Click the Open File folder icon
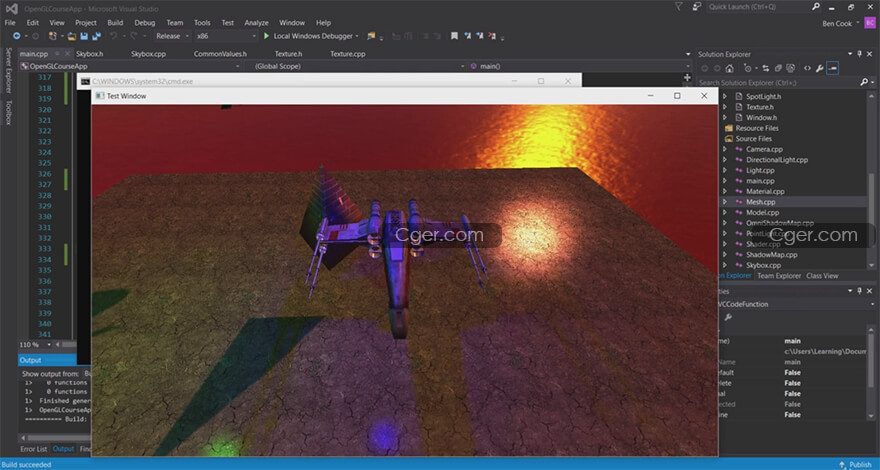Image resolution: width=880 pixels, height=470 pixels. 72,36
